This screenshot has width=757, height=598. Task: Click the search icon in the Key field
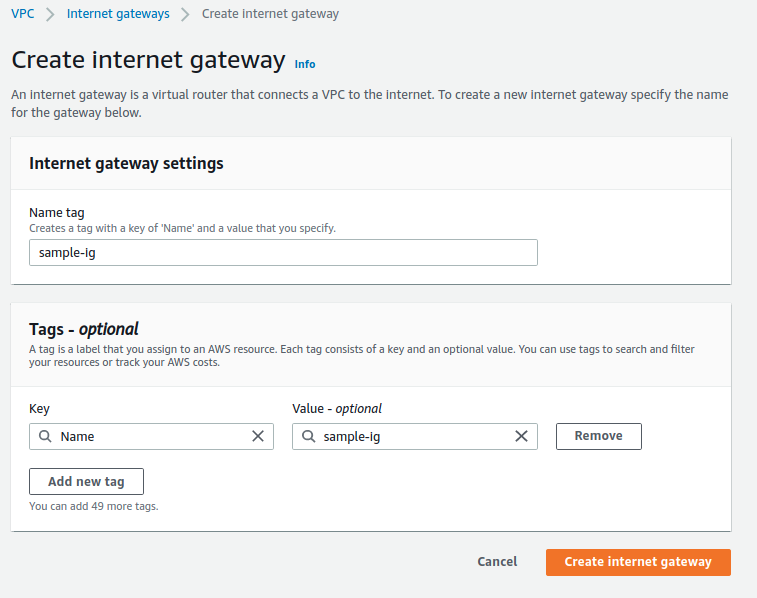point(45,436)
